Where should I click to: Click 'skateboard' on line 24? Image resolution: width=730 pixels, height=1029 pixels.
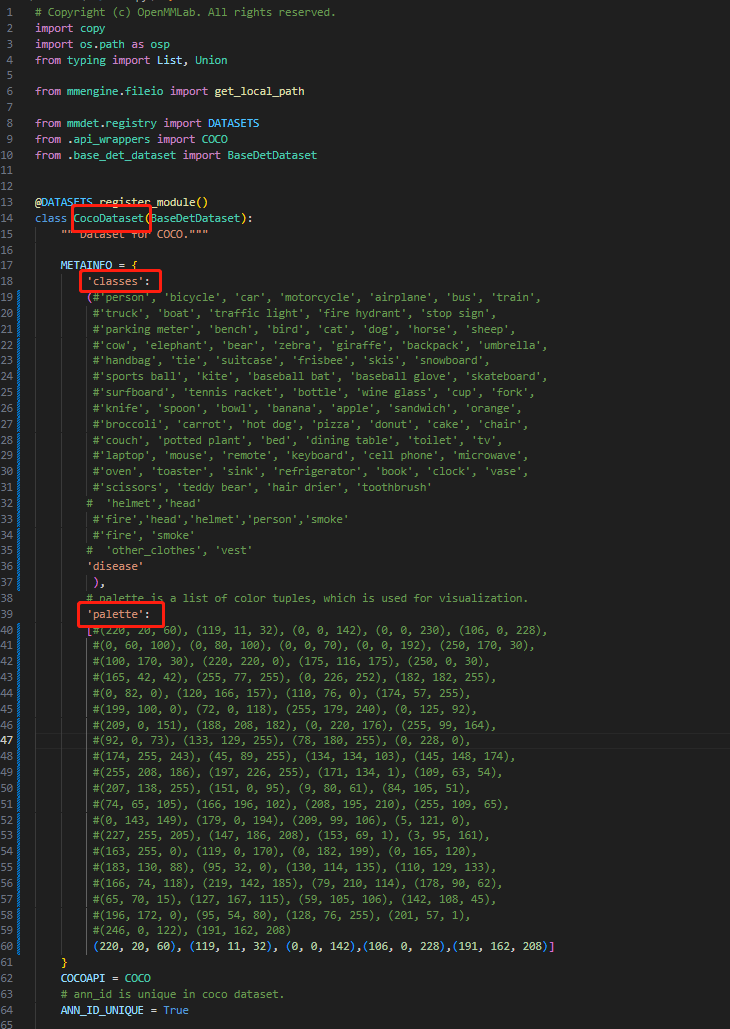click(504, 377)
